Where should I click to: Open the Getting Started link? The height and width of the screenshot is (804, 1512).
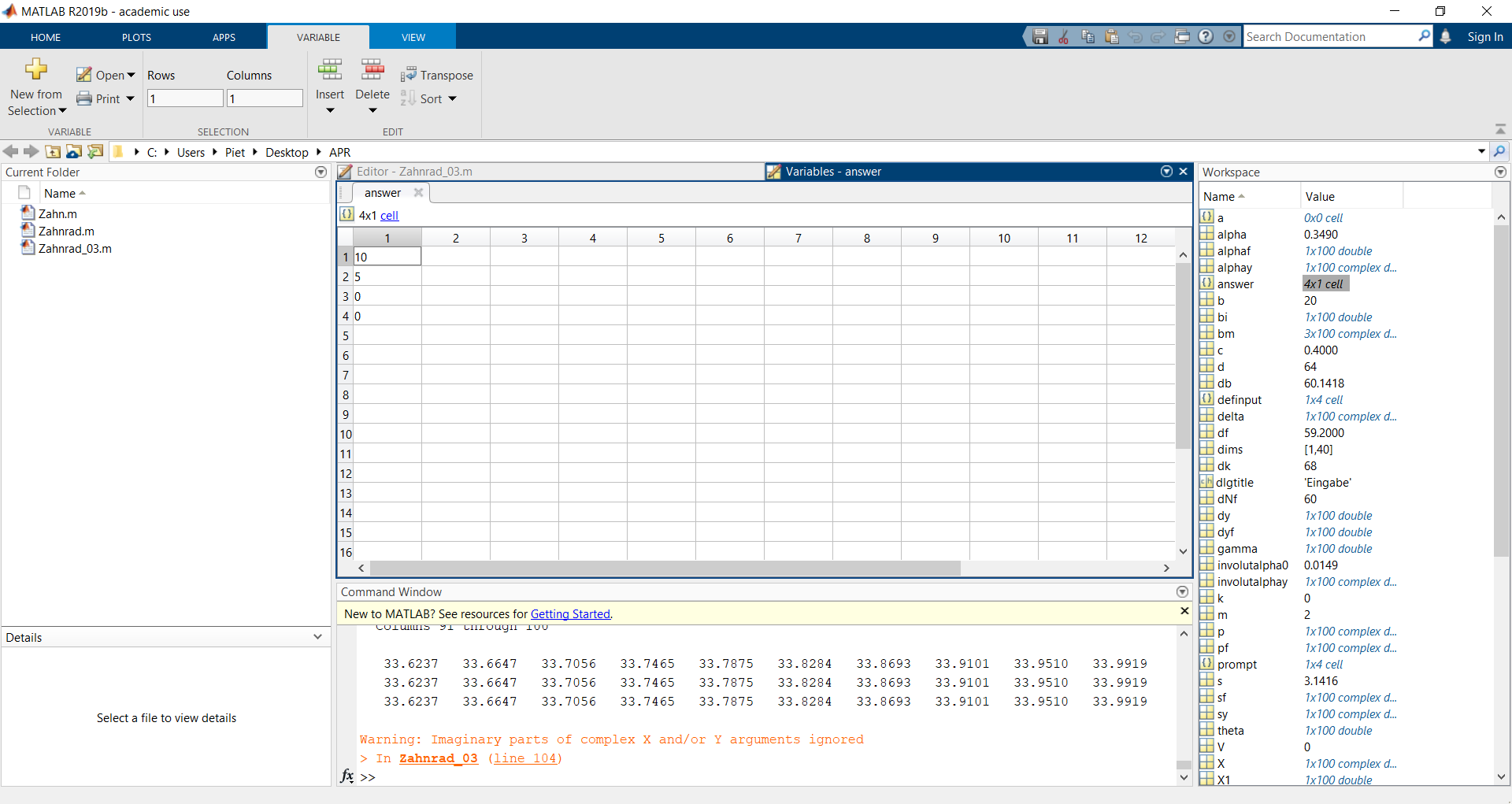[x=570, y=614]
